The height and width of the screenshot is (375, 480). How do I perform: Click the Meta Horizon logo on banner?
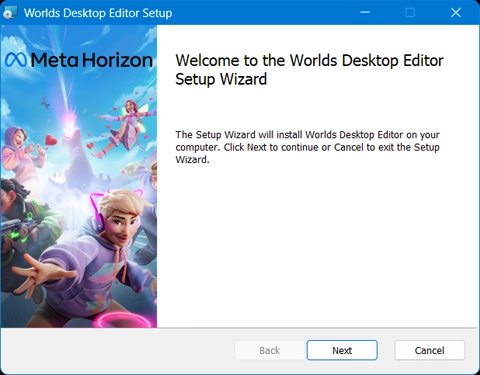tap(79, 60)
